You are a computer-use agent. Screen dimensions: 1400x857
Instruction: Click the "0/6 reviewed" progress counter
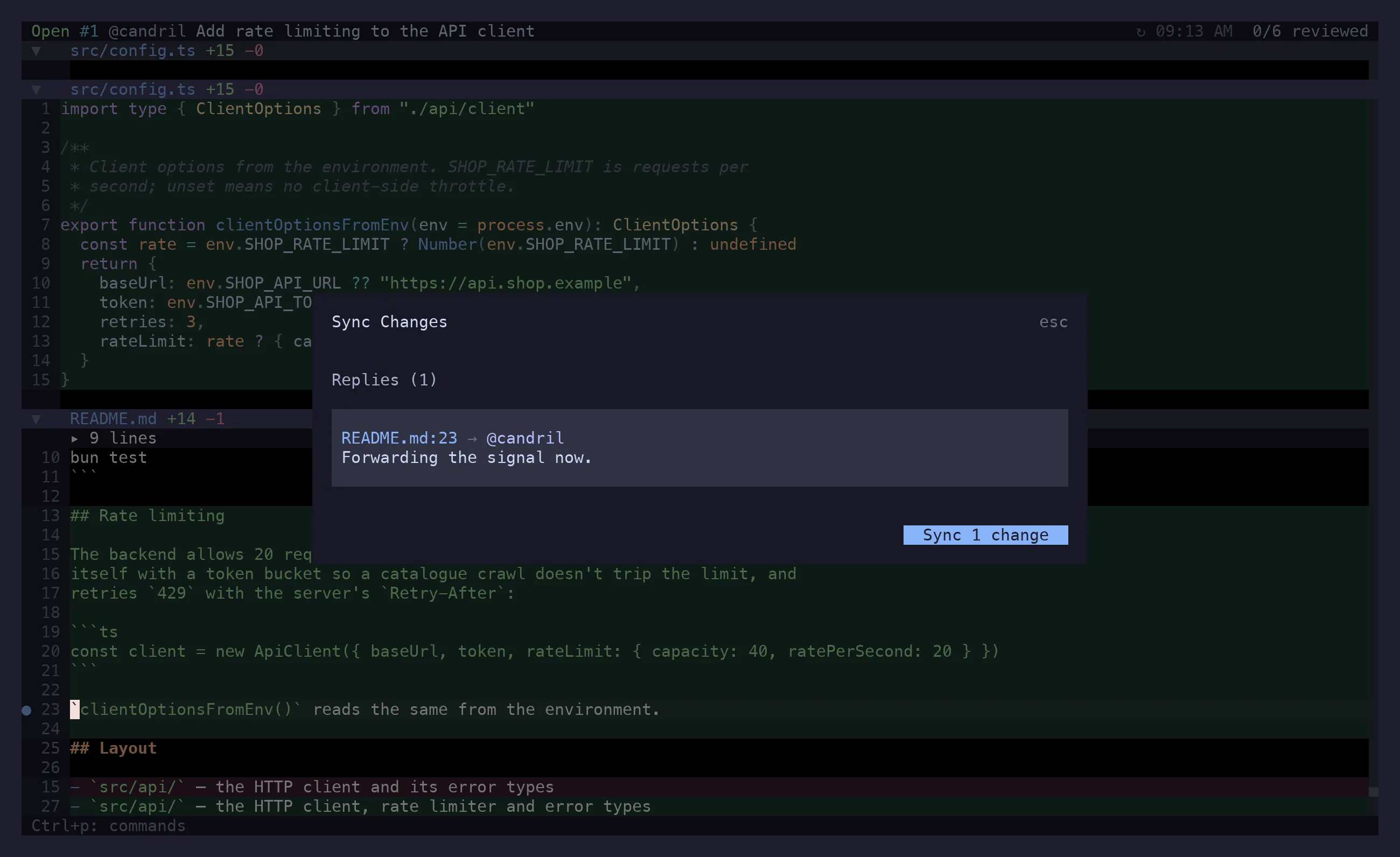[1310, 31]
